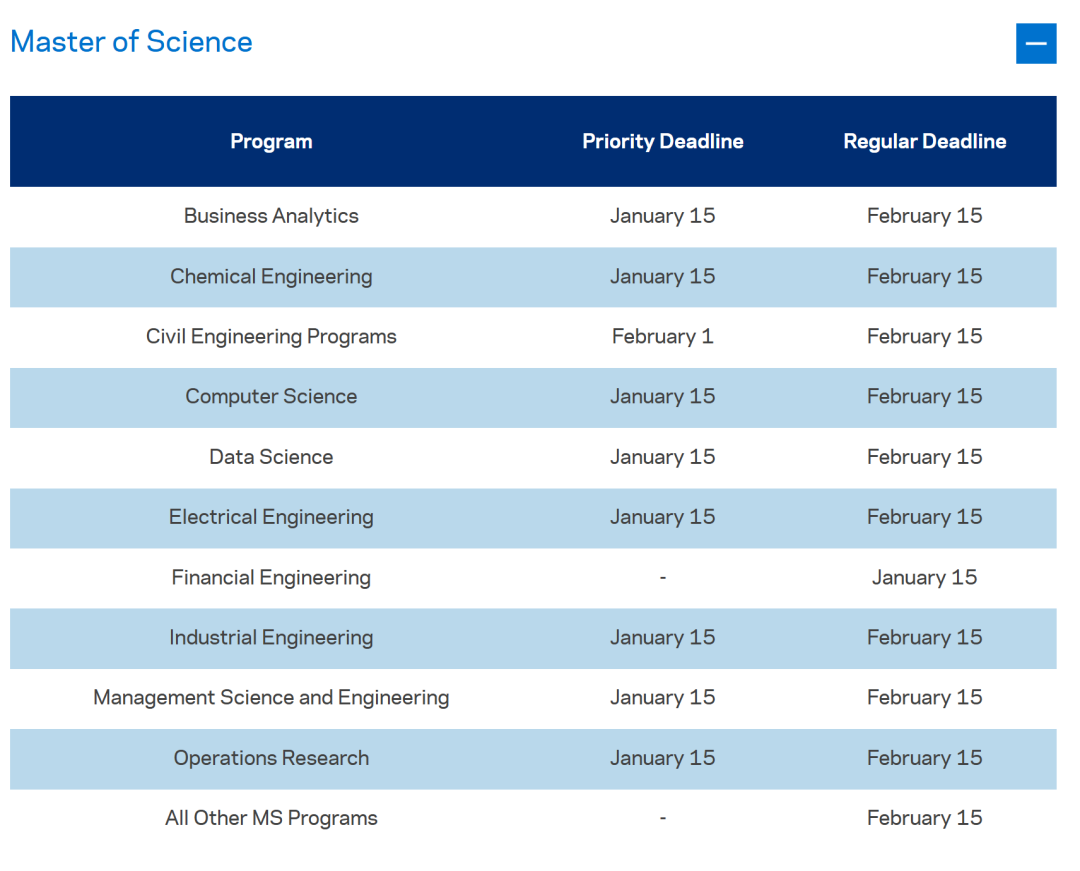The image size is (1080, 871).
Task: Collapse the Master of Science section
Action: pos(1036,43)
